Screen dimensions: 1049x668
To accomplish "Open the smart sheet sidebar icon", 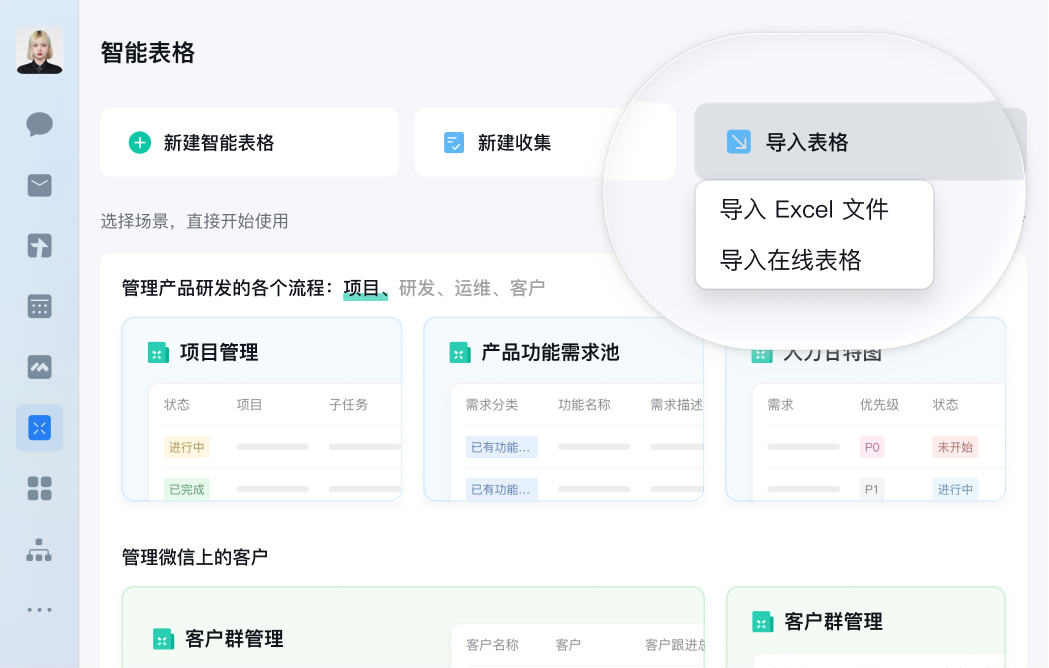I will [x=39, y=428].
